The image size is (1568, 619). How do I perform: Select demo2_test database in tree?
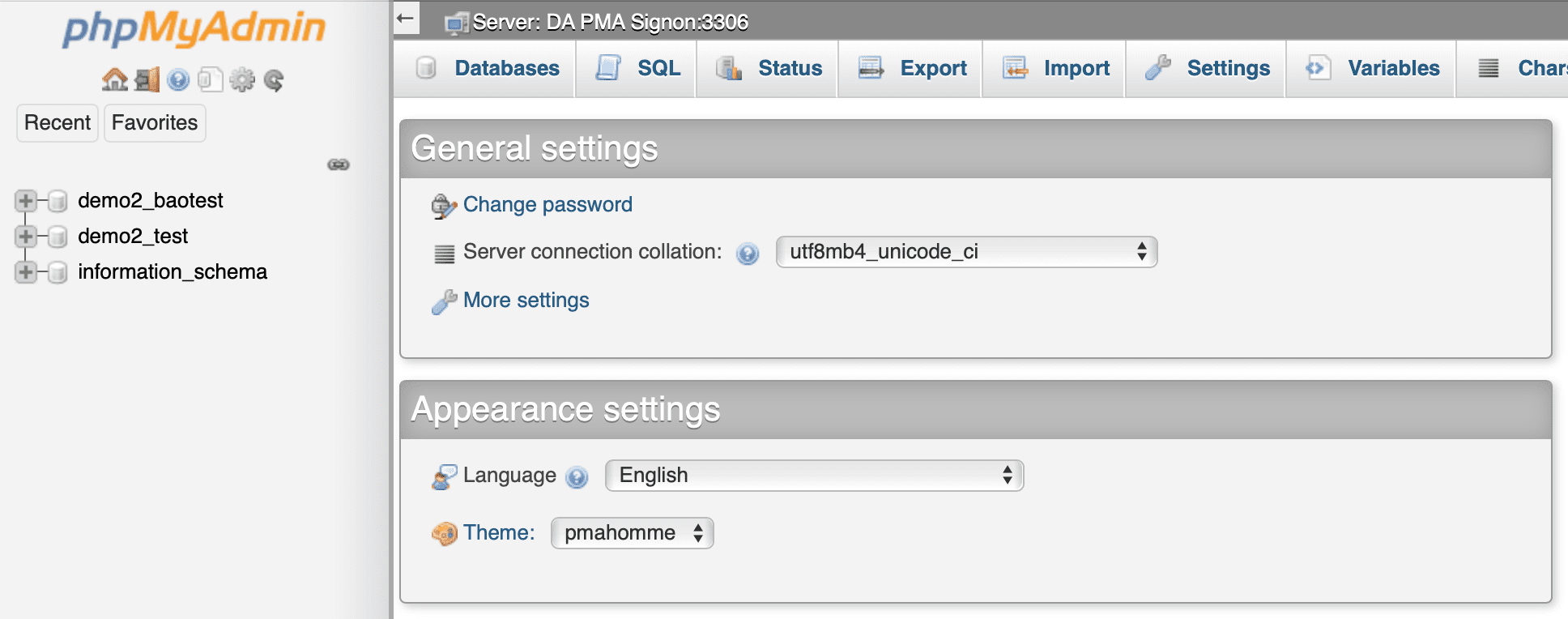tap(133, 237)
